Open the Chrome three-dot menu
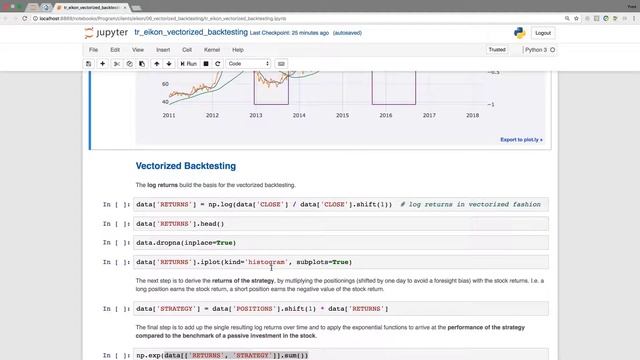This screenshot has width=640, height=360. tap(634, 18)
